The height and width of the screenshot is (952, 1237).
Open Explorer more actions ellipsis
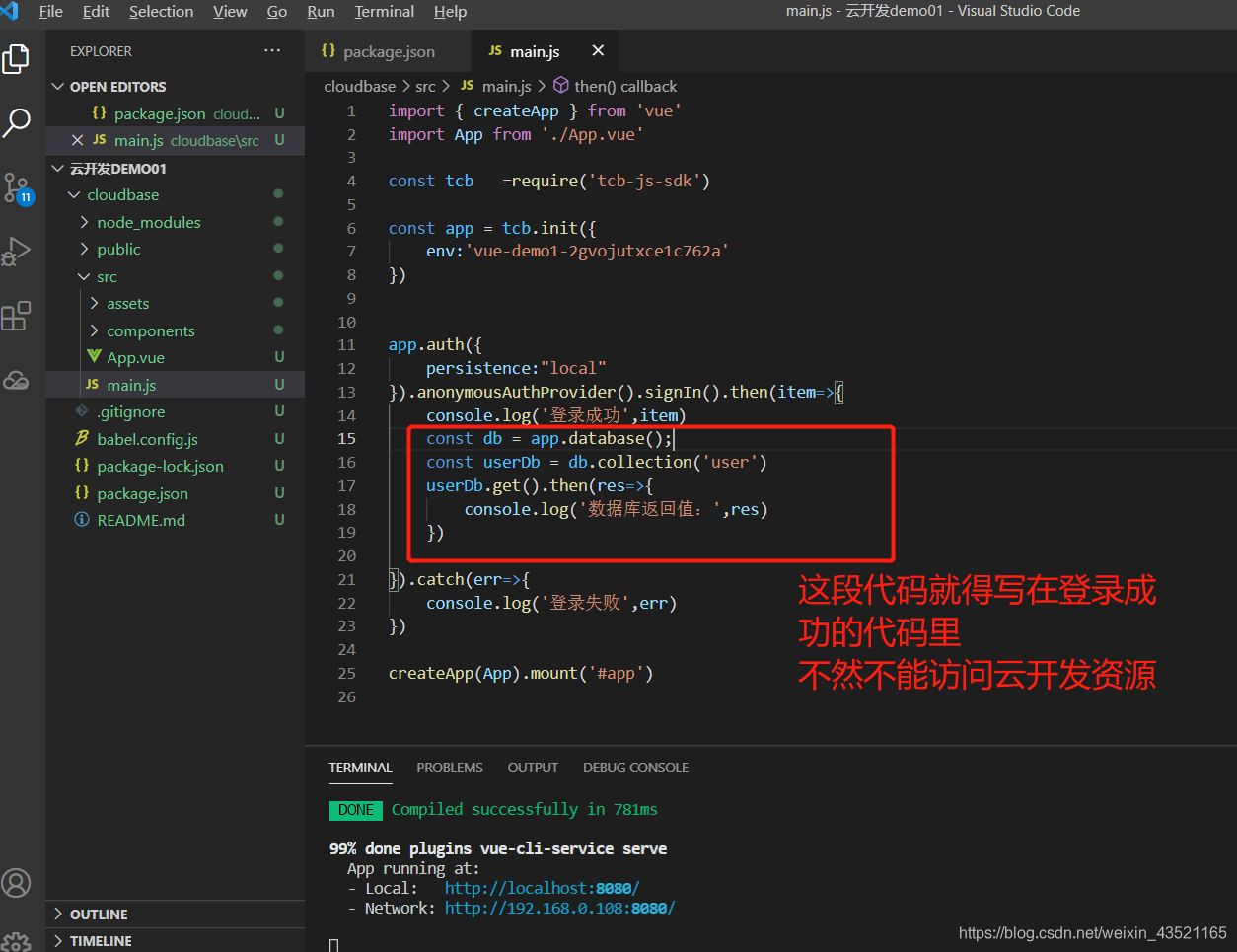tap(272, 50)
